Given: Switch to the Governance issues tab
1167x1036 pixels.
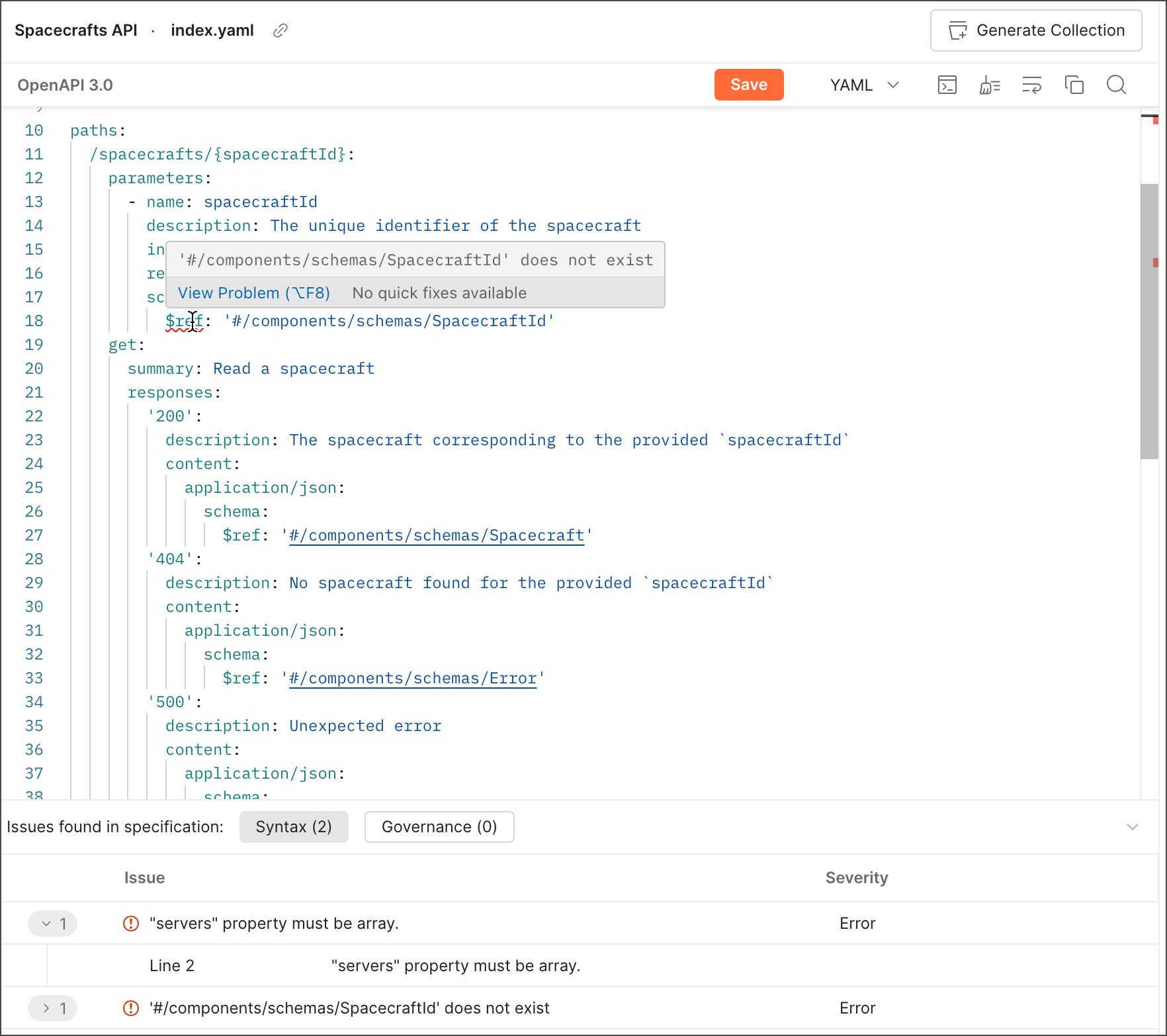Looking at the screenshot, I should (439, 827).
